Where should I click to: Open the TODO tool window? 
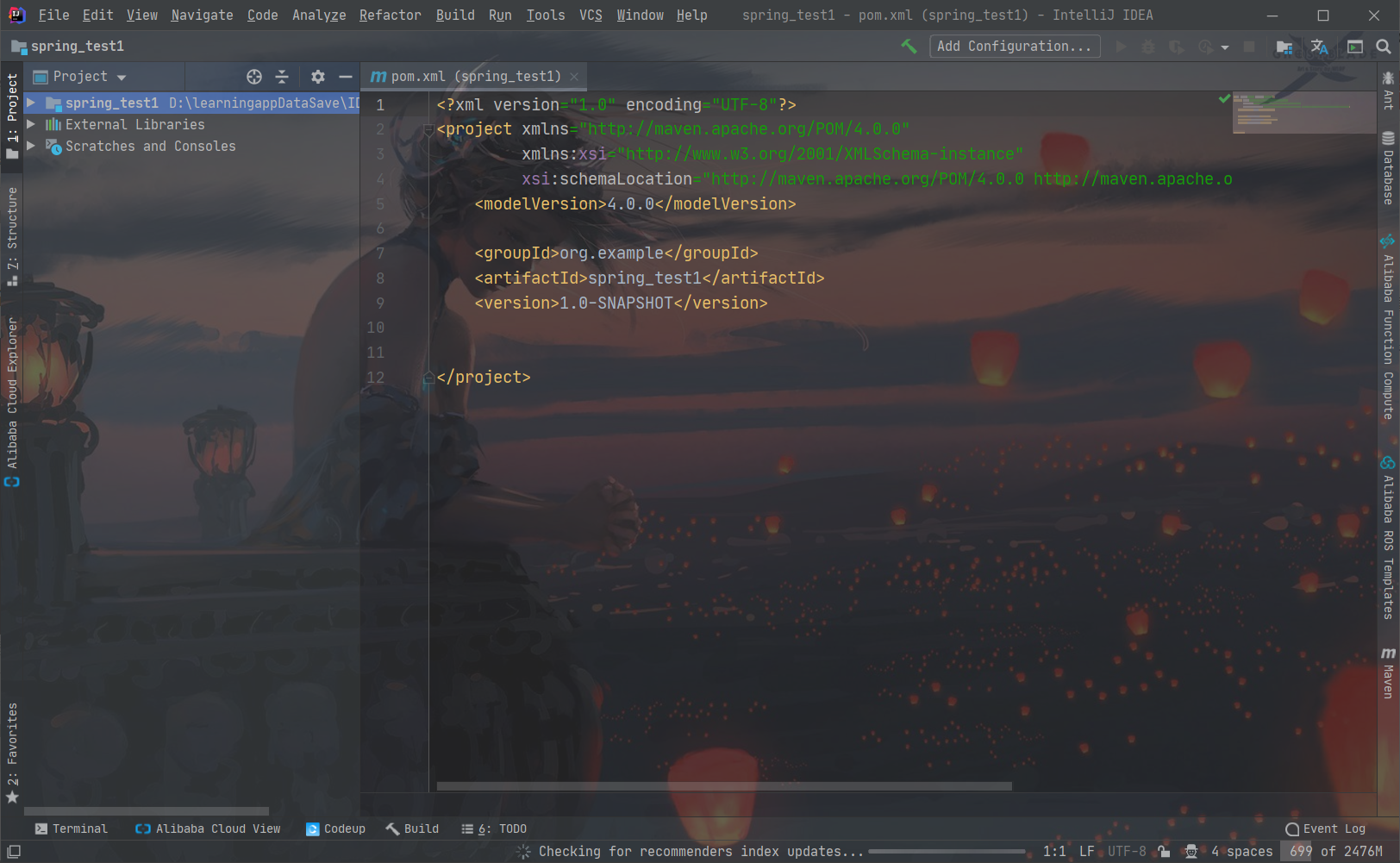tap(494, 829)
